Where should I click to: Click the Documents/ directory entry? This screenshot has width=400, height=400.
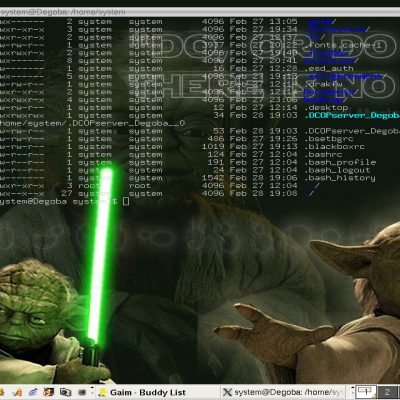331,92
